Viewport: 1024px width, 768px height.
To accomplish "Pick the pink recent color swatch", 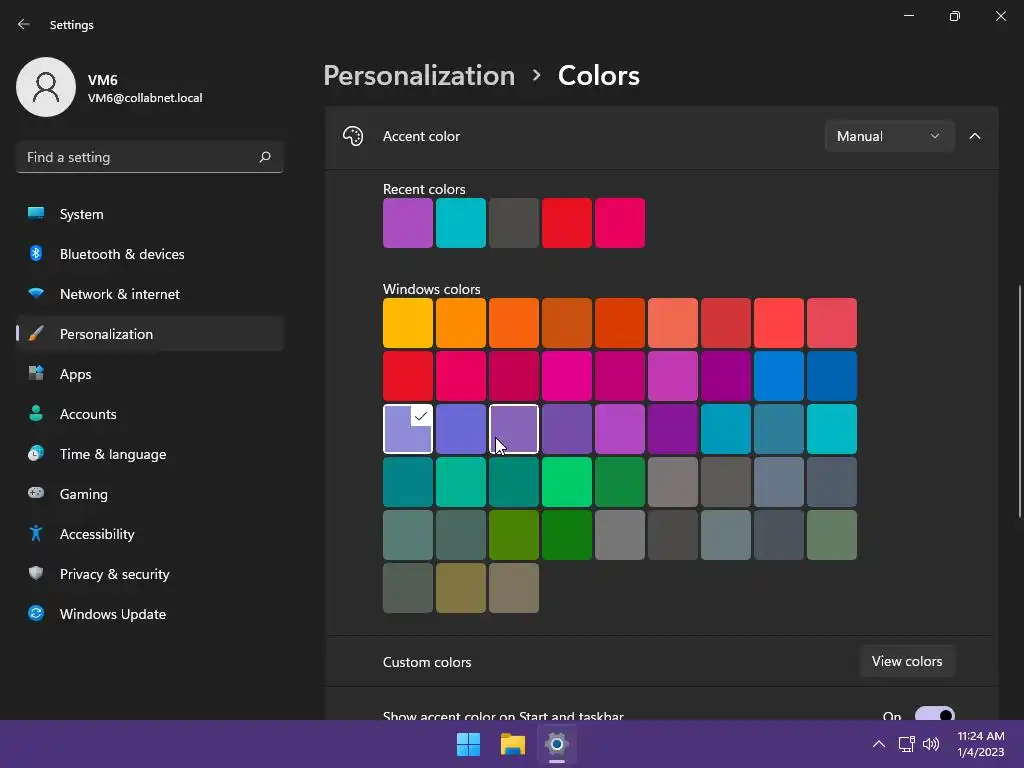I will (x=620, y=223).
